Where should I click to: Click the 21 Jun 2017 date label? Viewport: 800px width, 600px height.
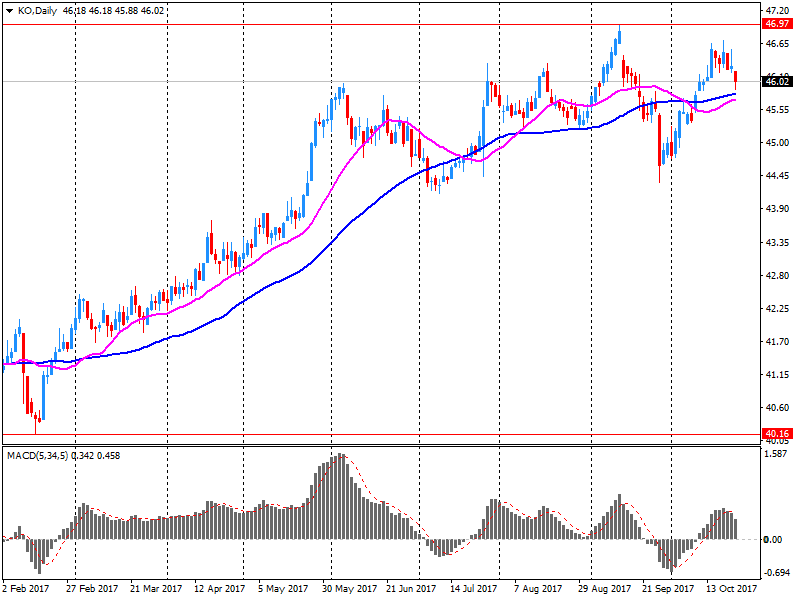pos(411,589)
